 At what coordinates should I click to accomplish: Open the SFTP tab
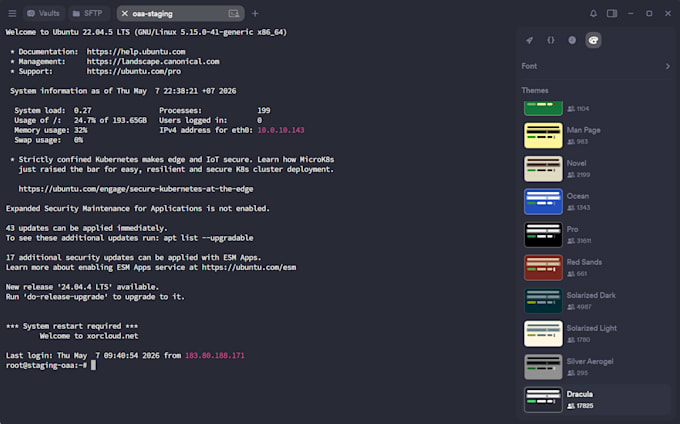[x=88, y=13]
